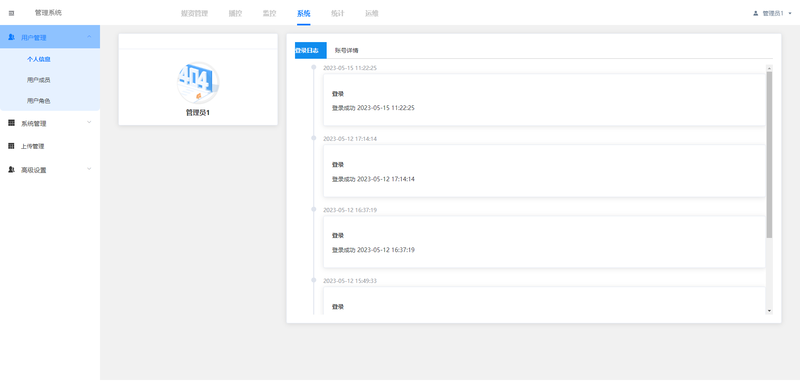
Task: Go to the 运维 top tab
Action: coord(372,14)
